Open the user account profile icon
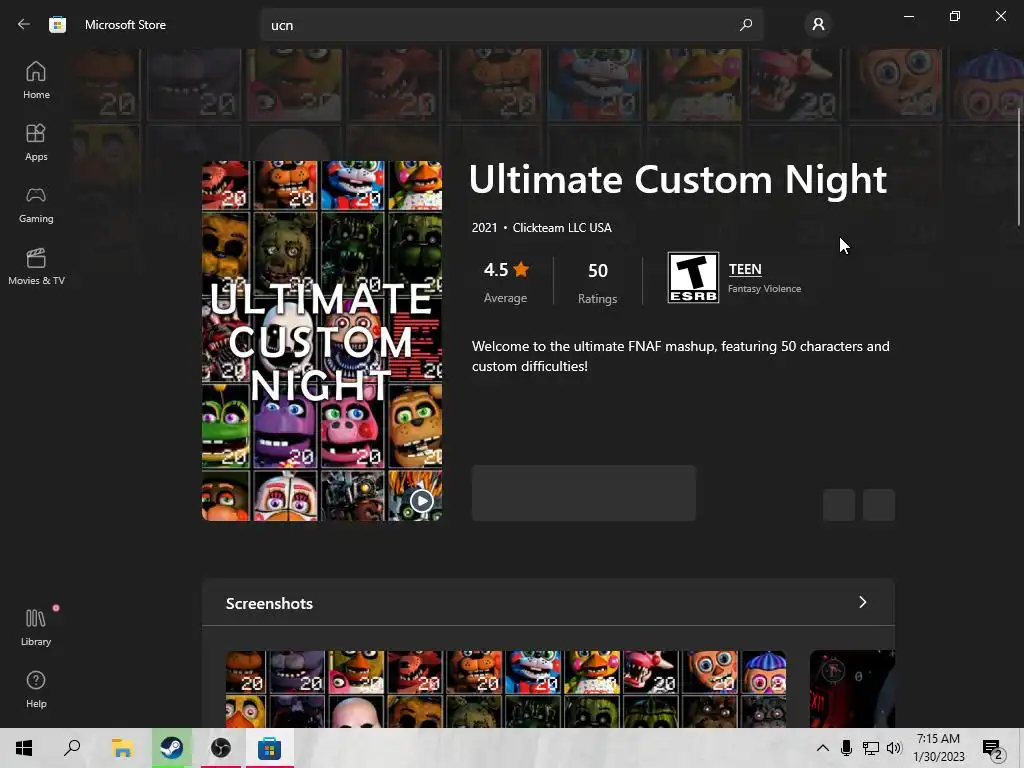 tap(818, 25)
